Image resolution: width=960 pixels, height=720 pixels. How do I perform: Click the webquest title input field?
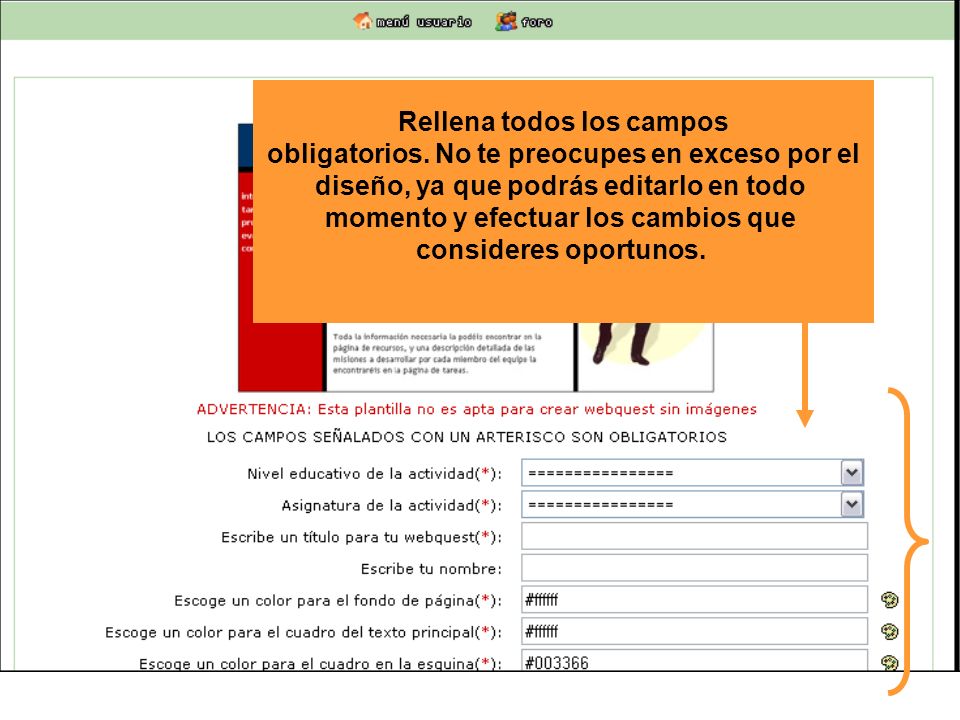point(694,536)
